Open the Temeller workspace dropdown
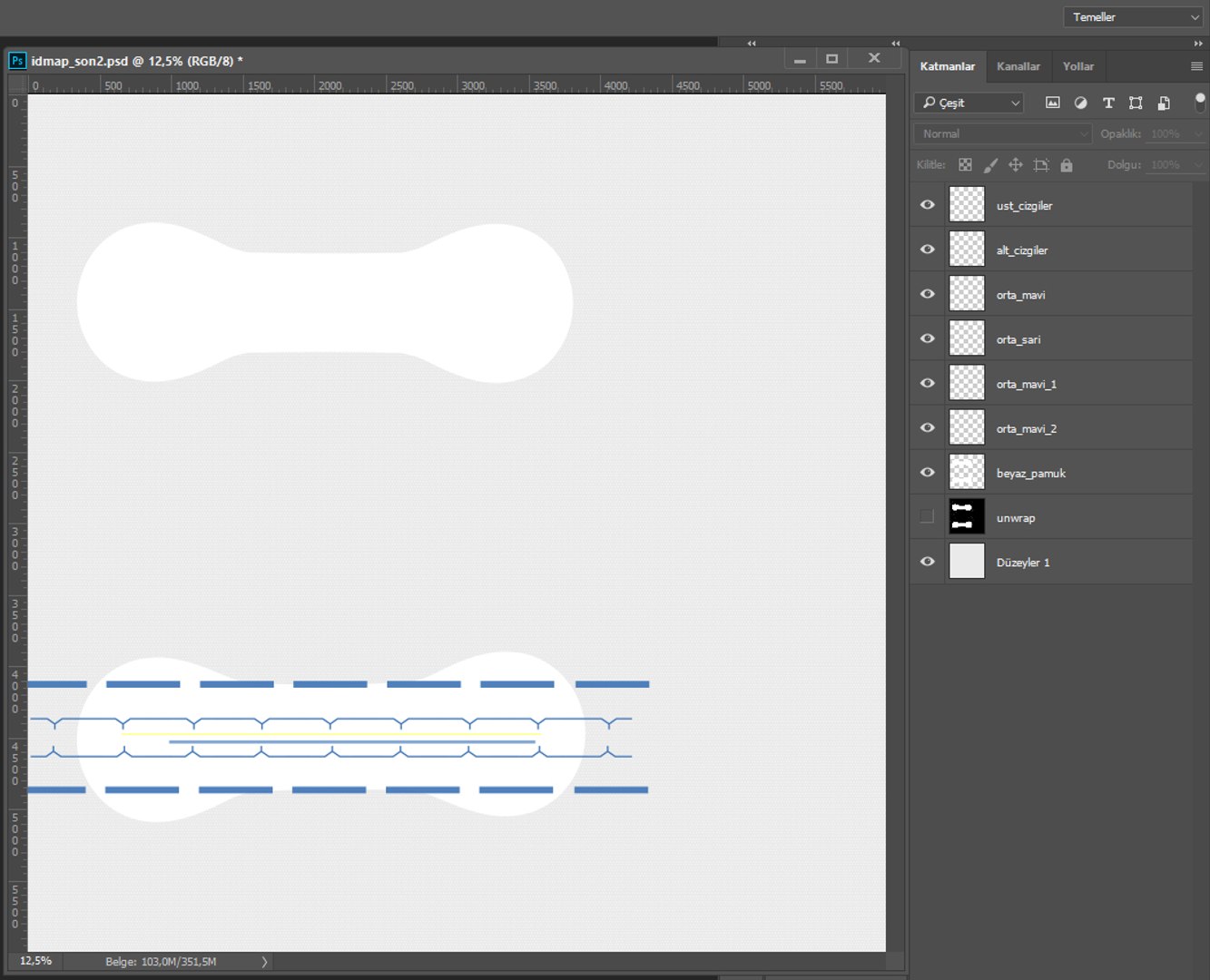Screen dimensions: 1210x980 (1134, 17)
